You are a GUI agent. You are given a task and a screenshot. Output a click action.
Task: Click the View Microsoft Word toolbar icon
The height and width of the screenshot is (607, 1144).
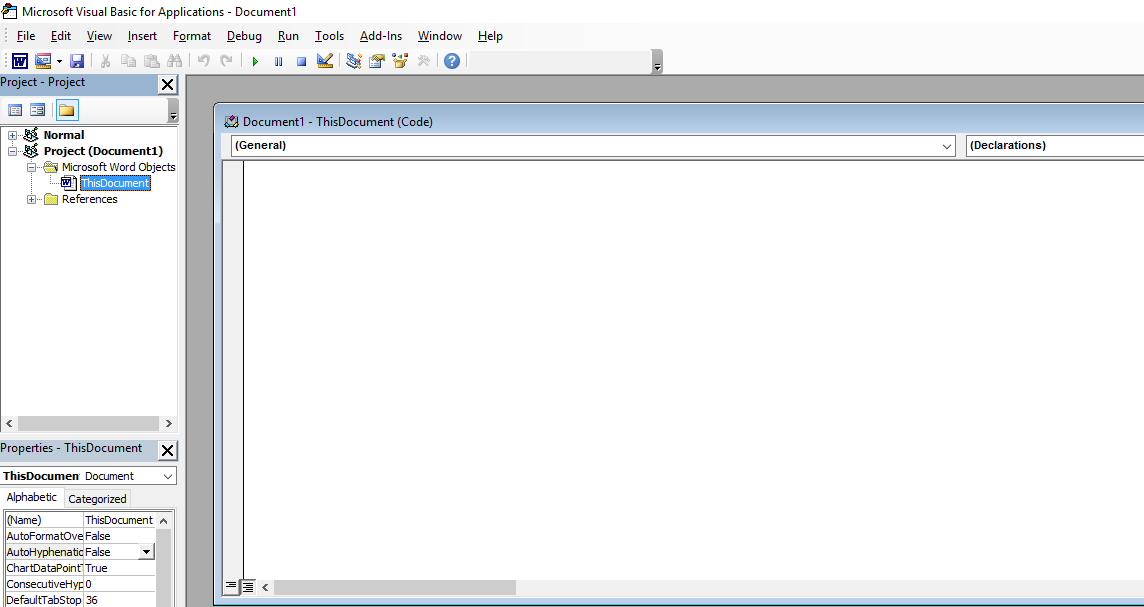click(x=20, y=61)
